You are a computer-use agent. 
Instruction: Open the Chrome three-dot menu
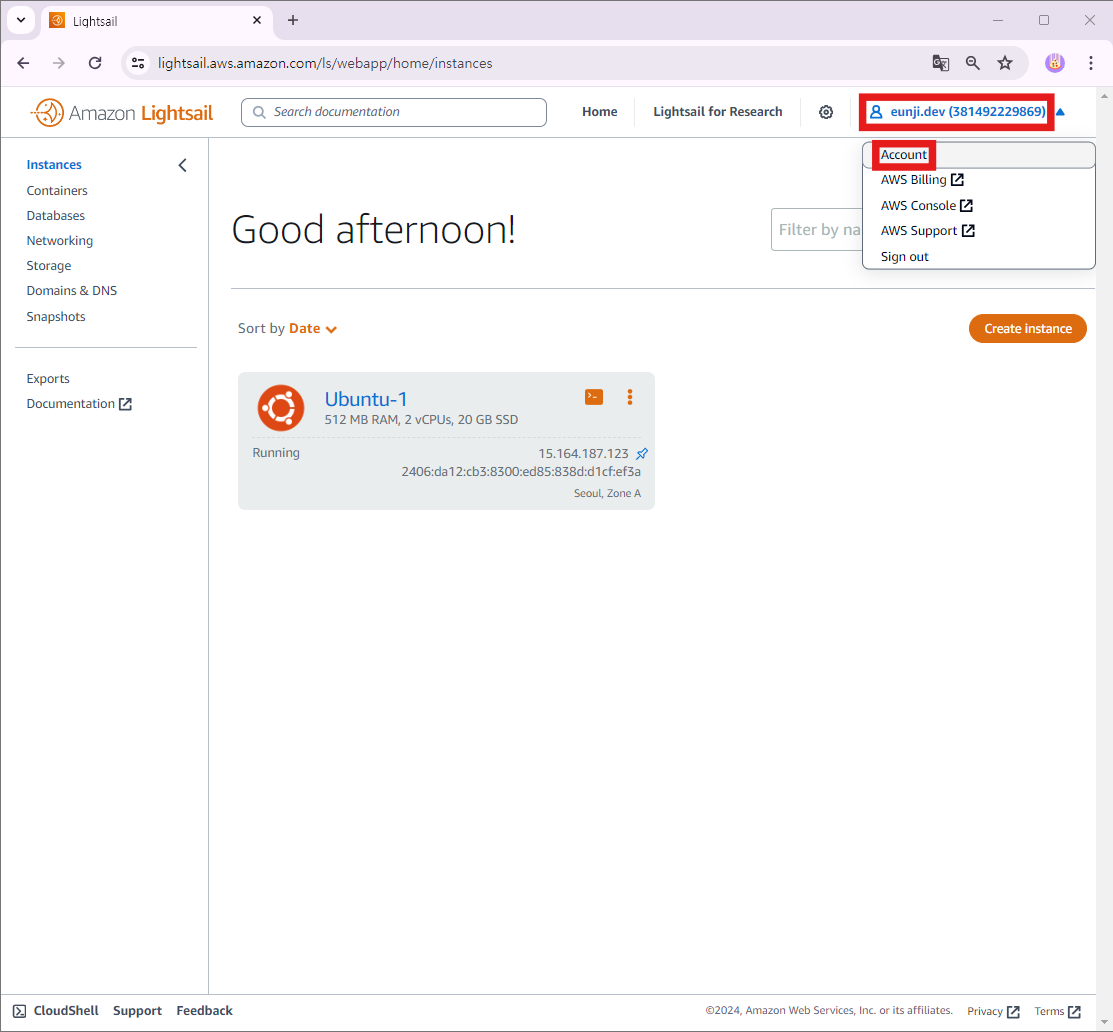click(1091, 63)
